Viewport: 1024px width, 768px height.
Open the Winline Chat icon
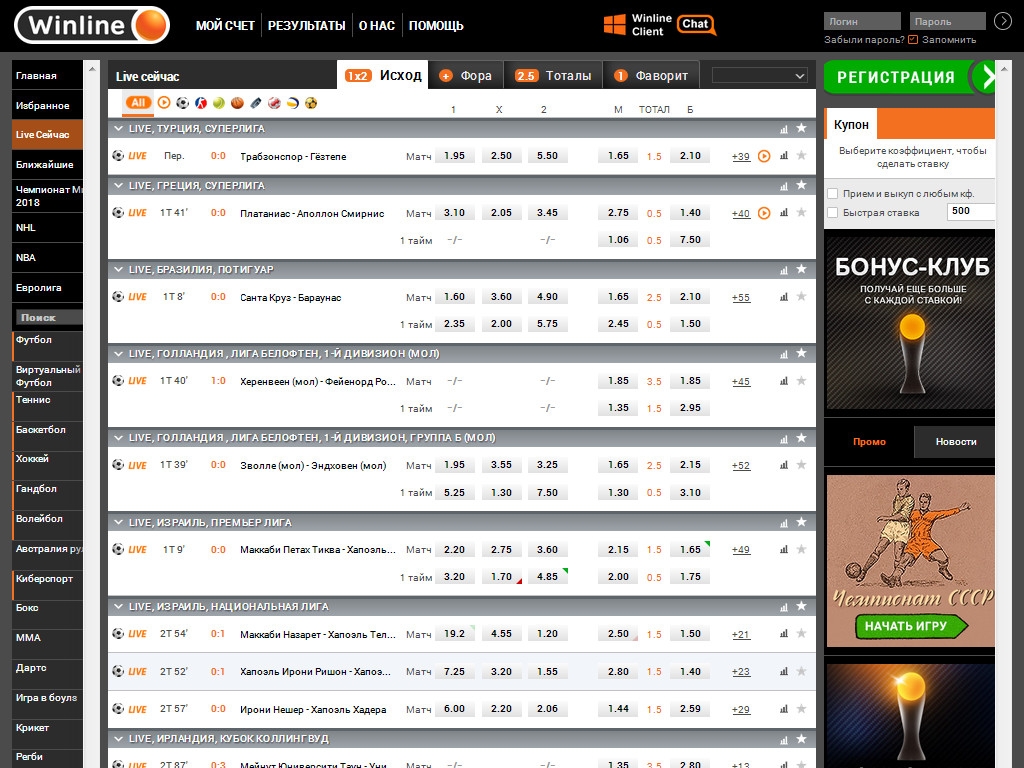[x=696, y=25]
